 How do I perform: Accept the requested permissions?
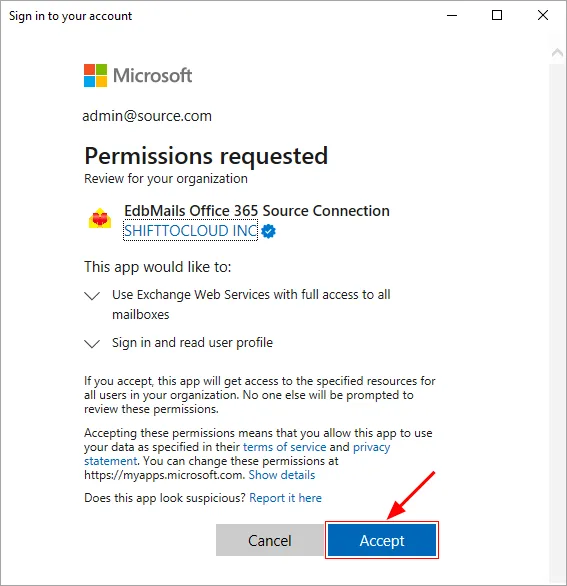382,540
